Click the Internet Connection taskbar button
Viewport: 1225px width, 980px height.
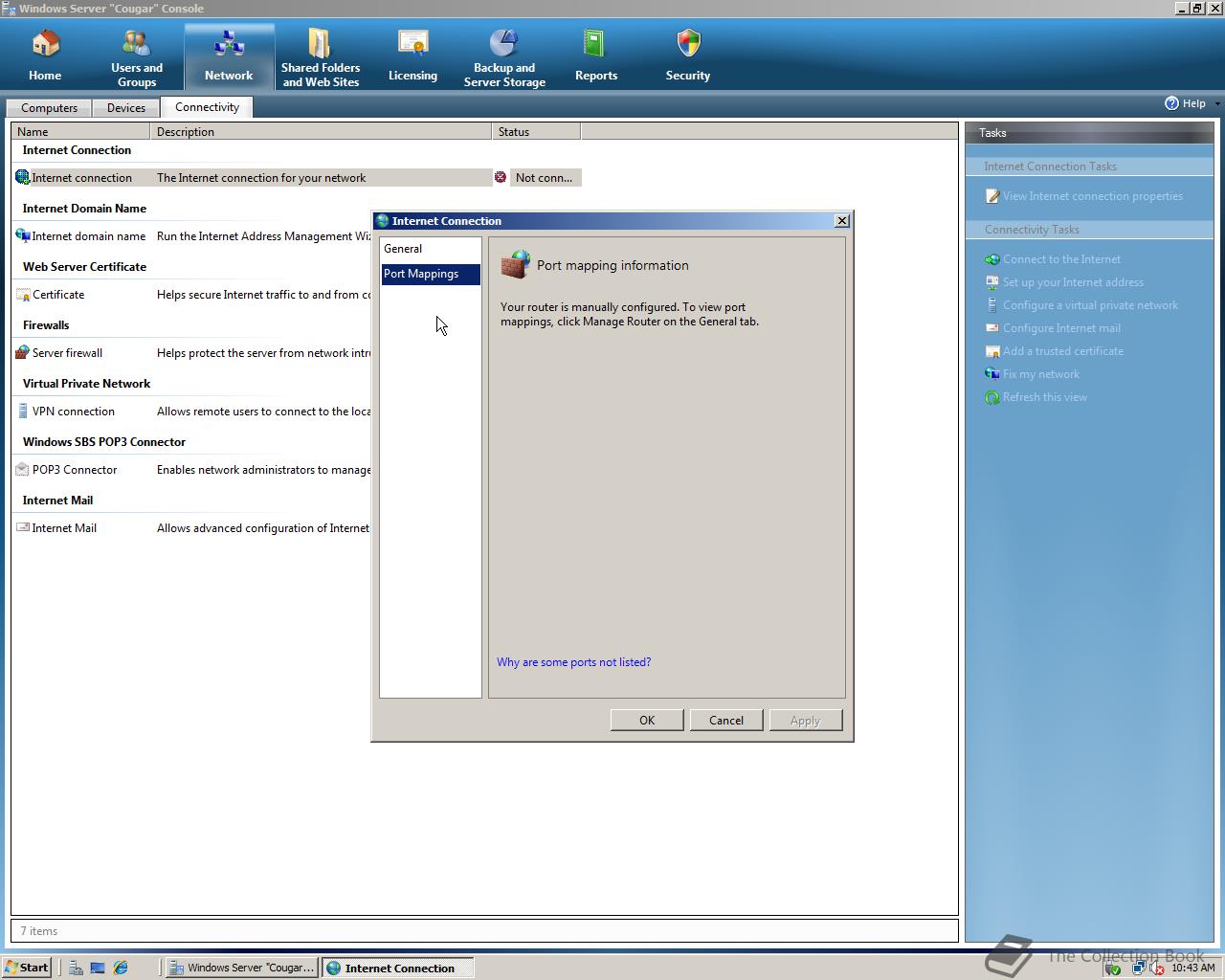(x=398, y=968)
